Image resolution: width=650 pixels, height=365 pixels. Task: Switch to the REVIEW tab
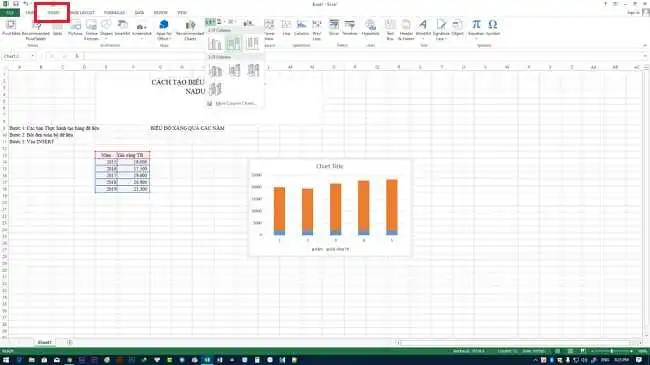(x=160, y=13)
